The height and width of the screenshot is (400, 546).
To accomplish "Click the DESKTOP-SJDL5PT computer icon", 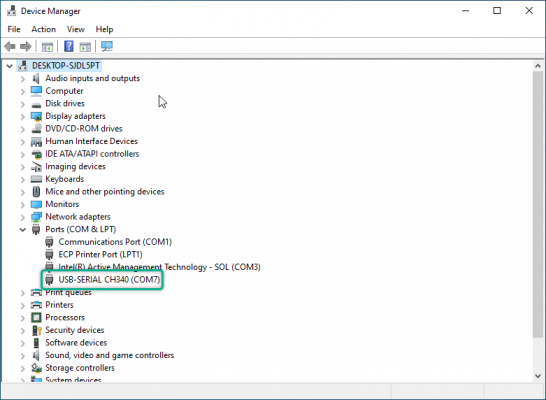I will (x=23, y=65).
